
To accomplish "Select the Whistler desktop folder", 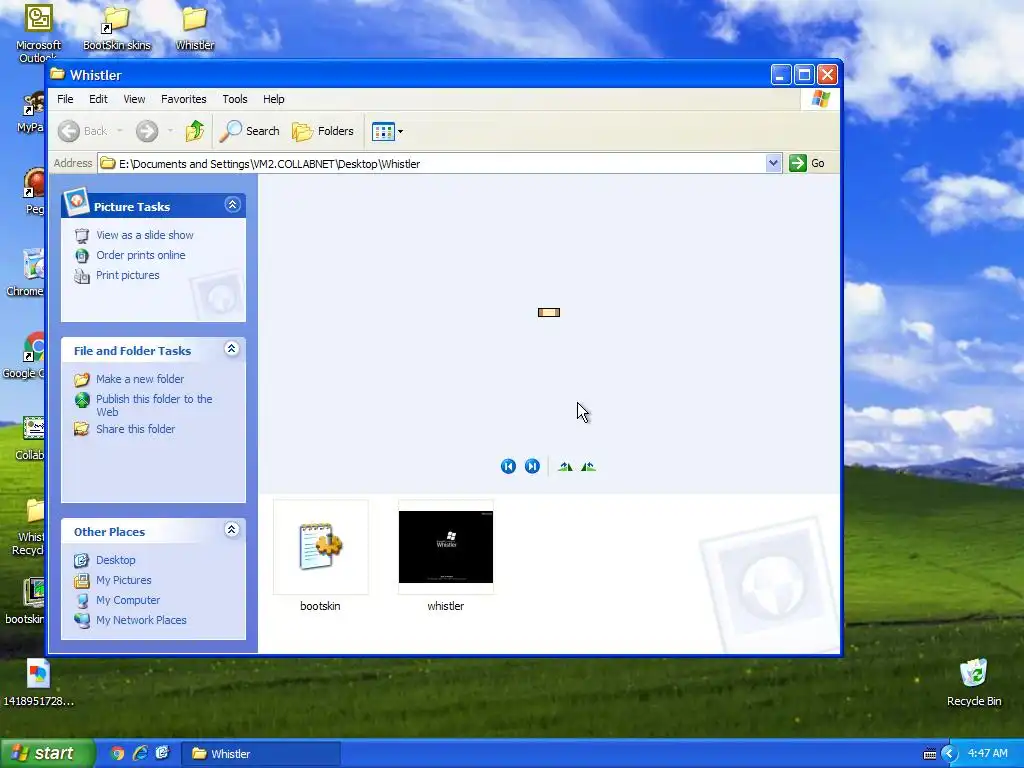I will pos(195,27).
